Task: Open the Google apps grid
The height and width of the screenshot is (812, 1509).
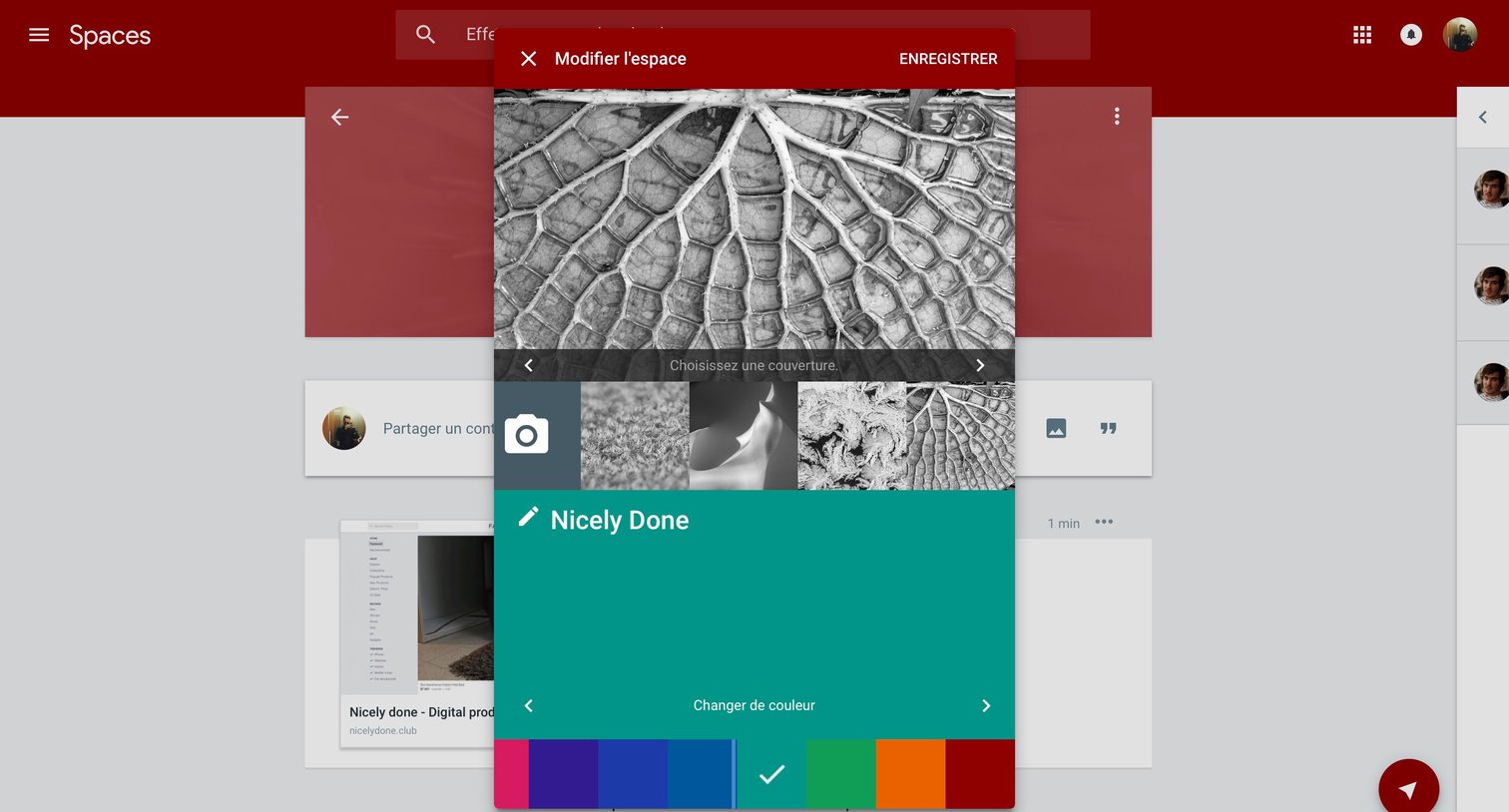Action: (1362, 35)
